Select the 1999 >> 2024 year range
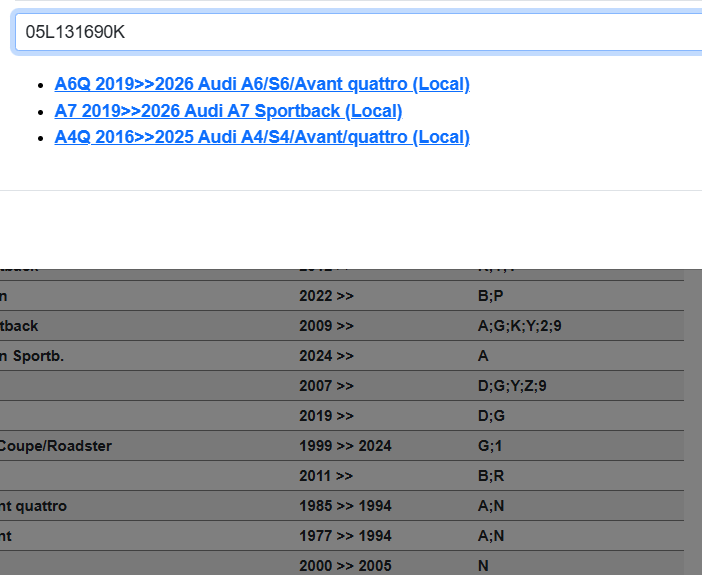Viewport: 702px width, 575px height. point(345,446)
